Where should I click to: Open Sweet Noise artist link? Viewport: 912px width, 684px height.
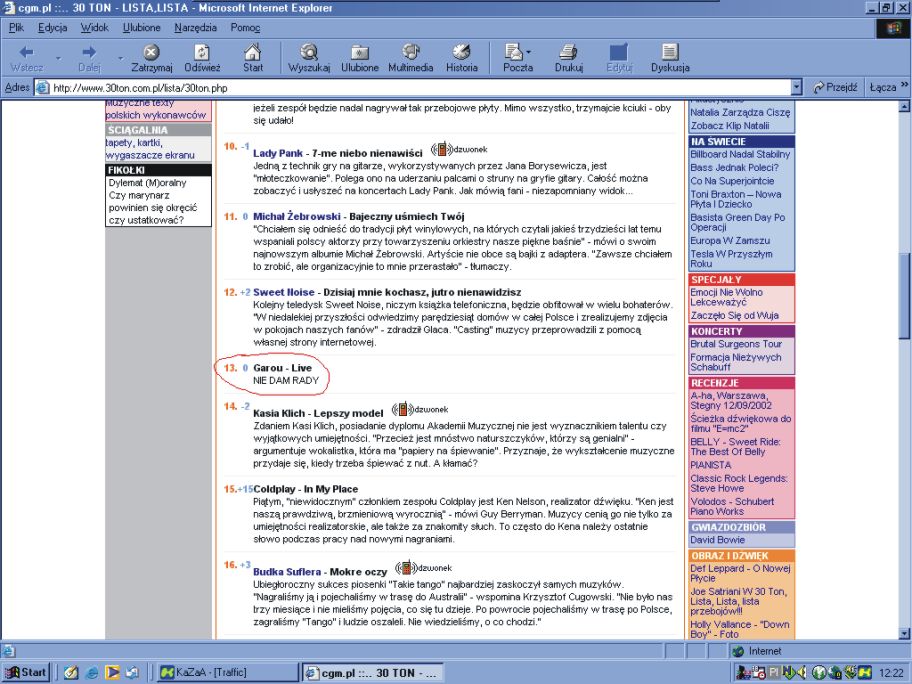283,292
